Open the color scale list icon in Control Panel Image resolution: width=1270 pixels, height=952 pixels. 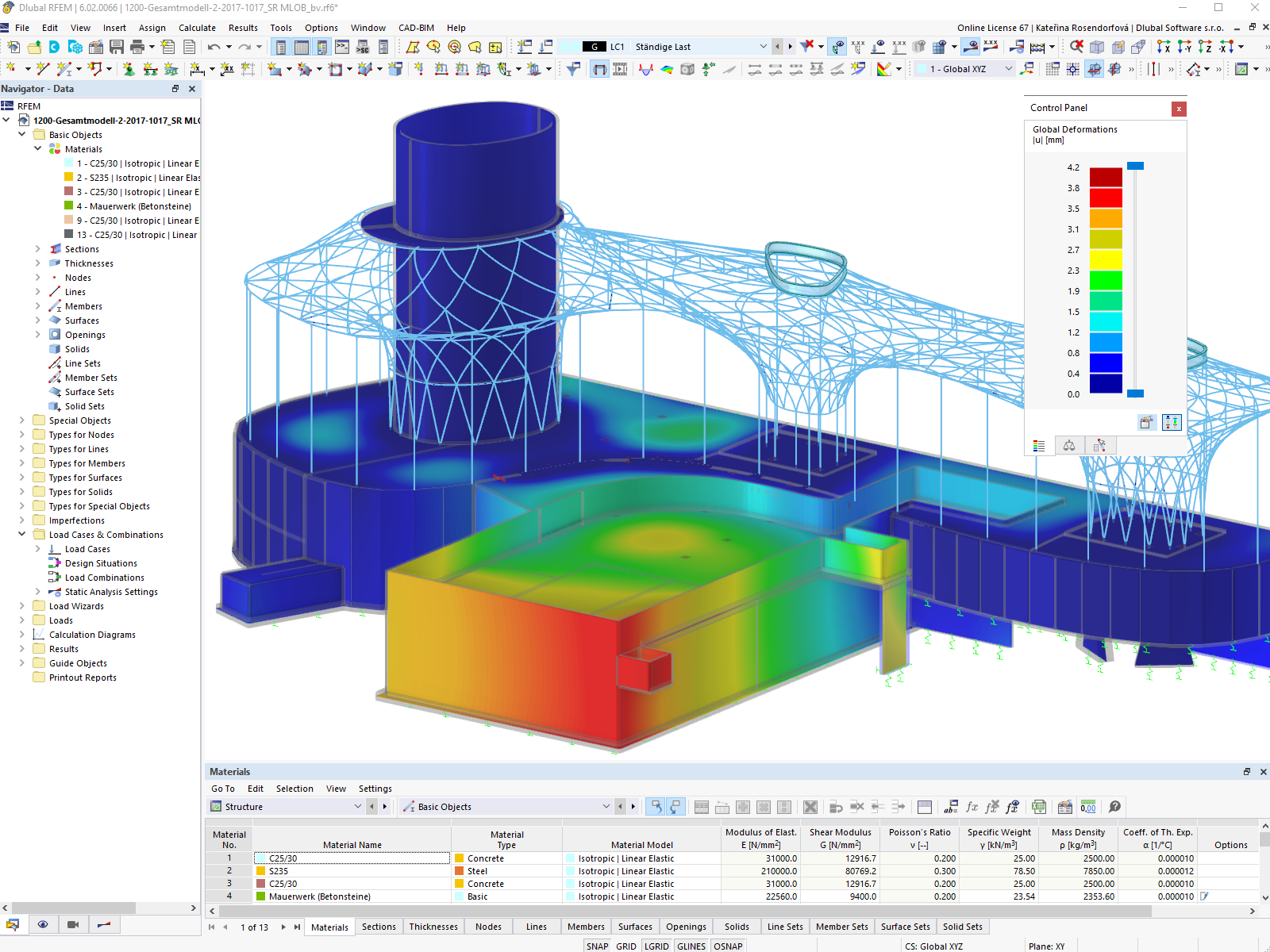[x=1038, y=445]
